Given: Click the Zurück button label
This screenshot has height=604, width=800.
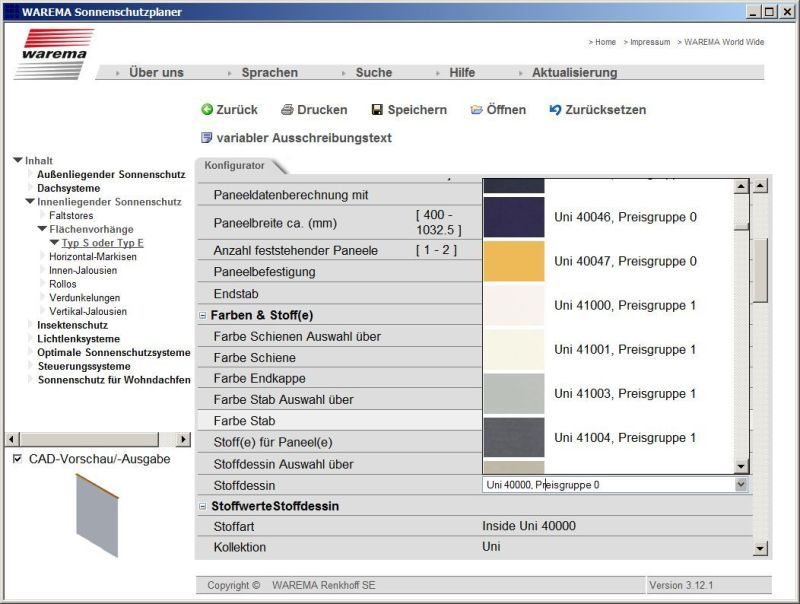Looking at the screenshot, I should click(237, 110).
